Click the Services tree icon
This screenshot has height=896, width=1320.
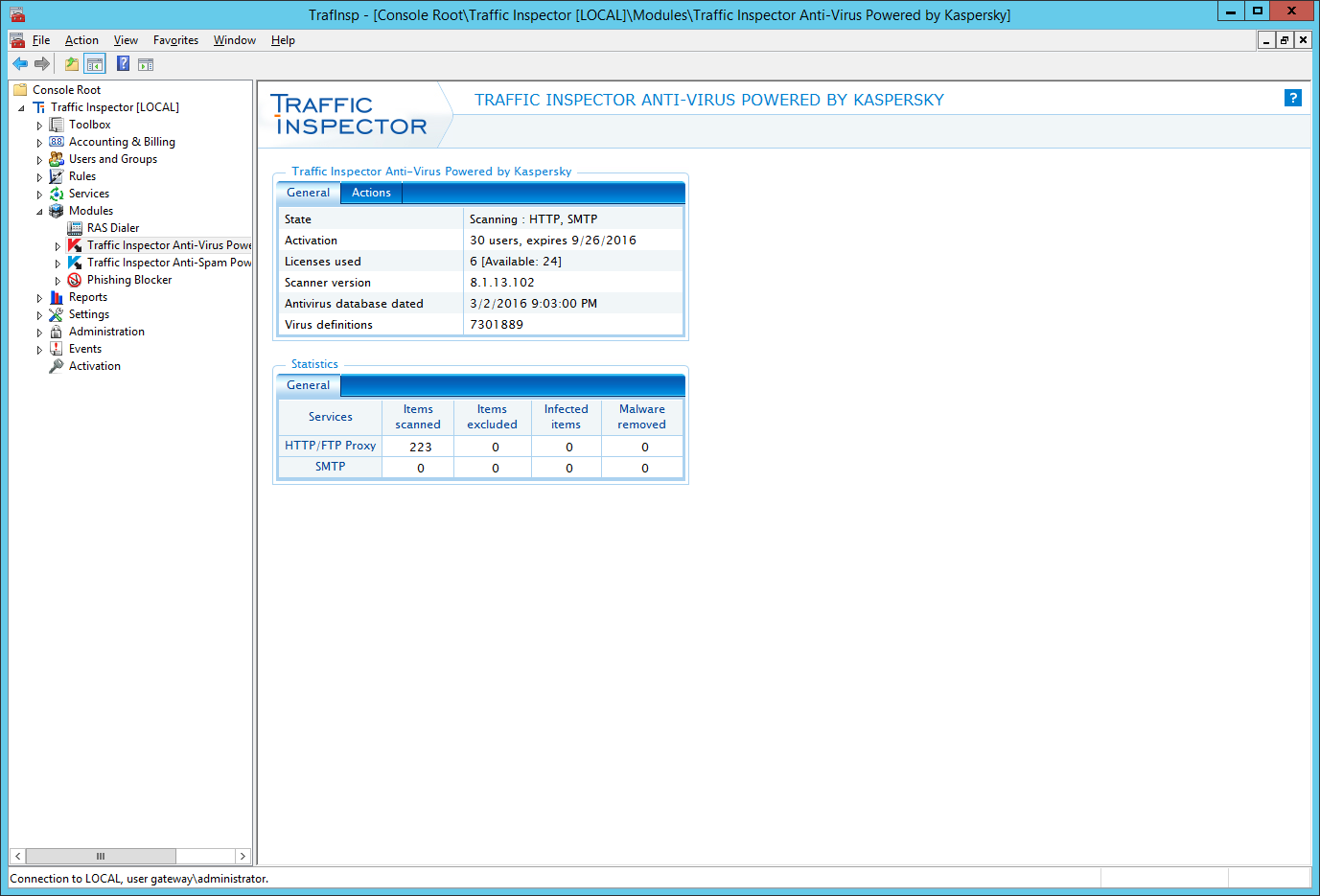[x=57, y=194]
